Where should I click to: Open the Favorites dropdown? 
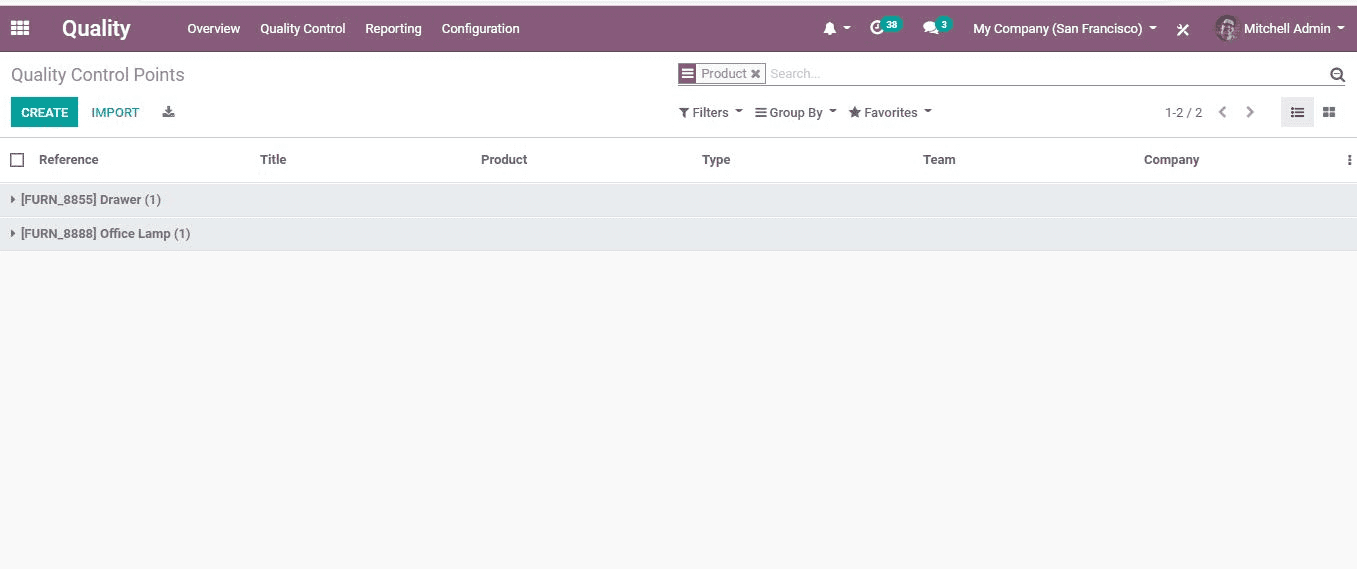(890, 112)
